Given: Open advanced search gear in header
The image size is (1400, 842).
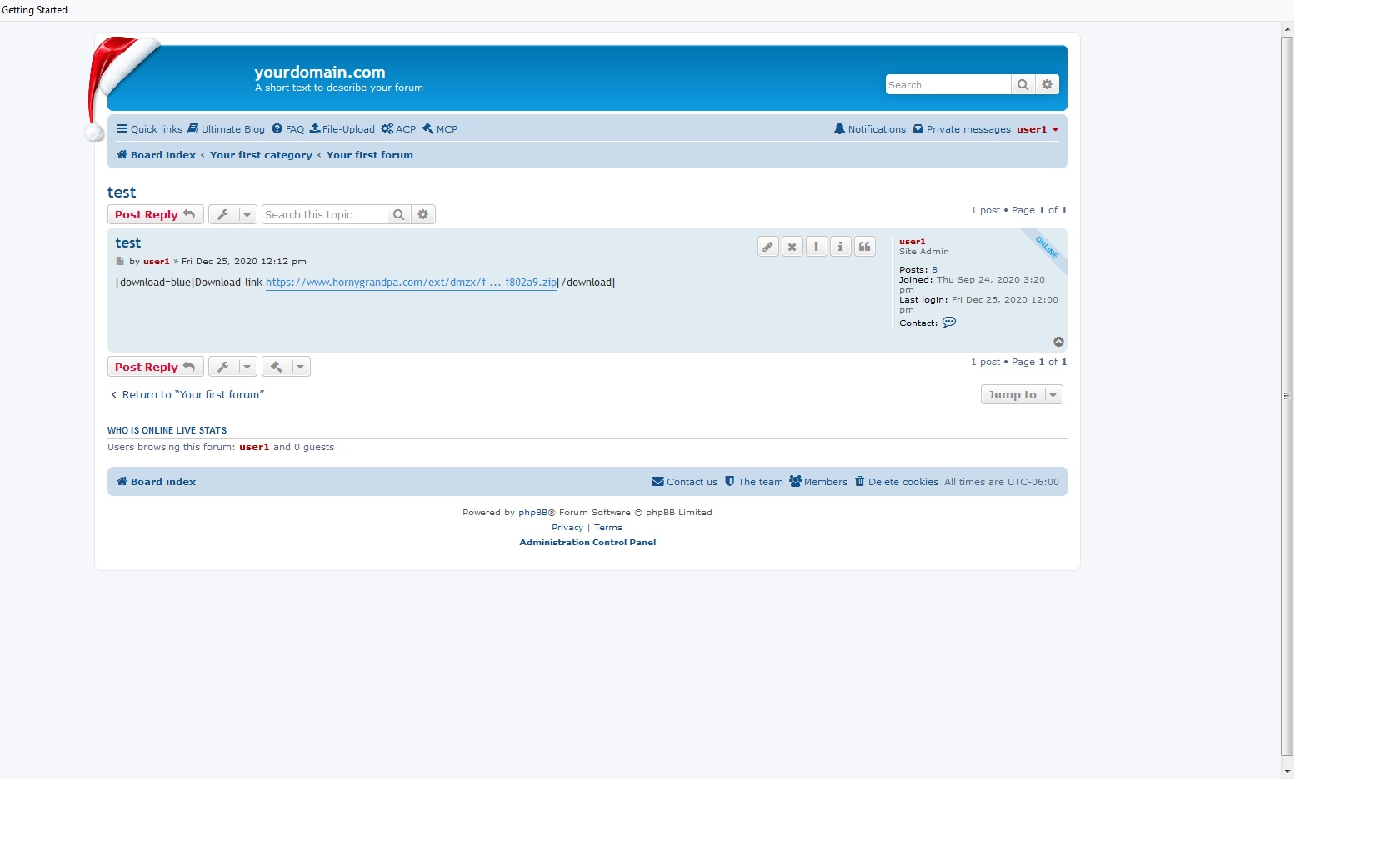Looking at the screenshot, I should tap(1047, 85).
